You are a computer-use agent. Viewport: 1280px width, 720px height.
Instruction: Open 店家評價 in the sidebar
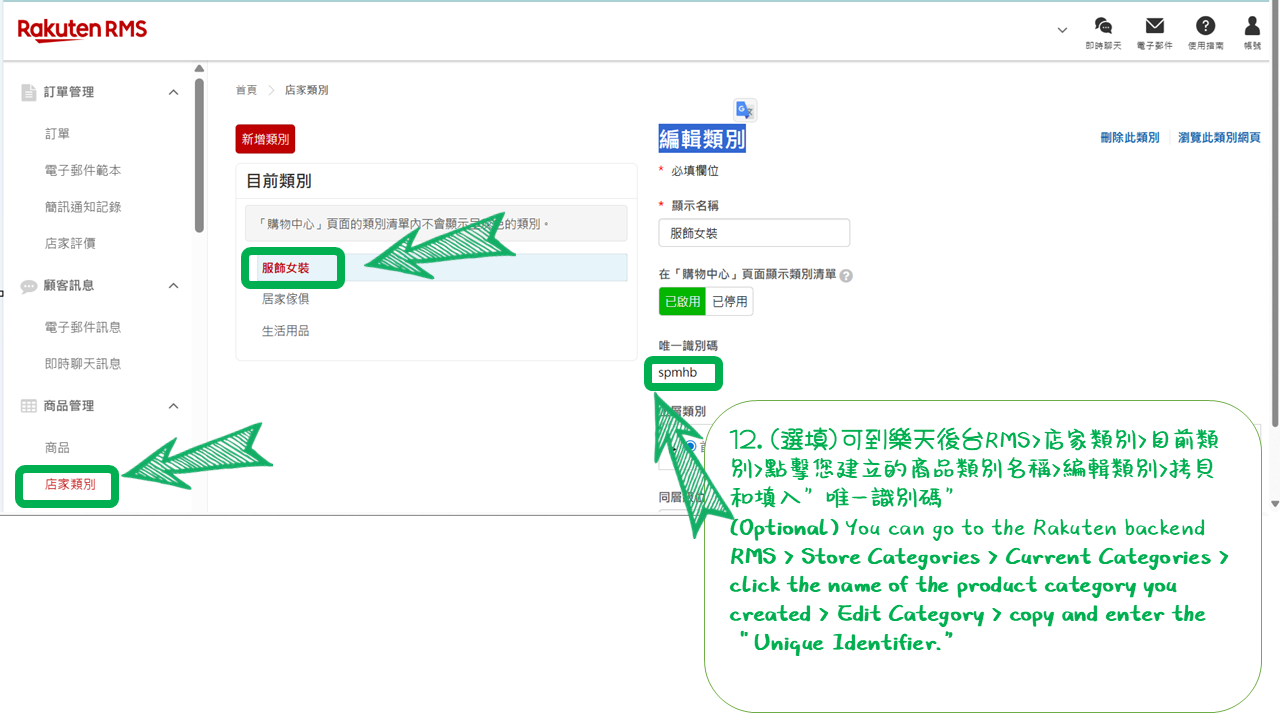pos(70,243)
